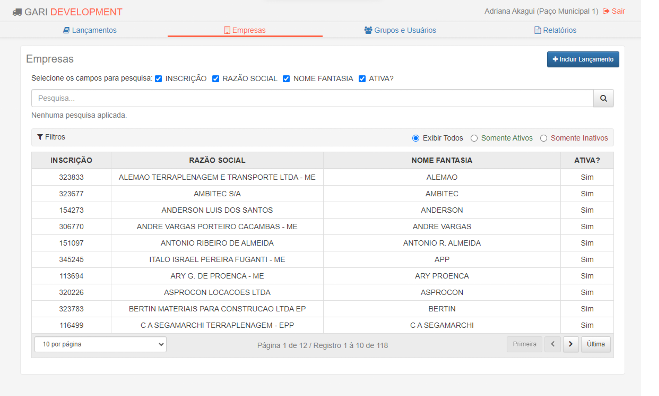Image resolution: width=659 pixels, height=396 pixels.
Task: Toggle the RAZÃO SOCIAL checkbox
Action: pyautogui.click(x=216, y=79)
